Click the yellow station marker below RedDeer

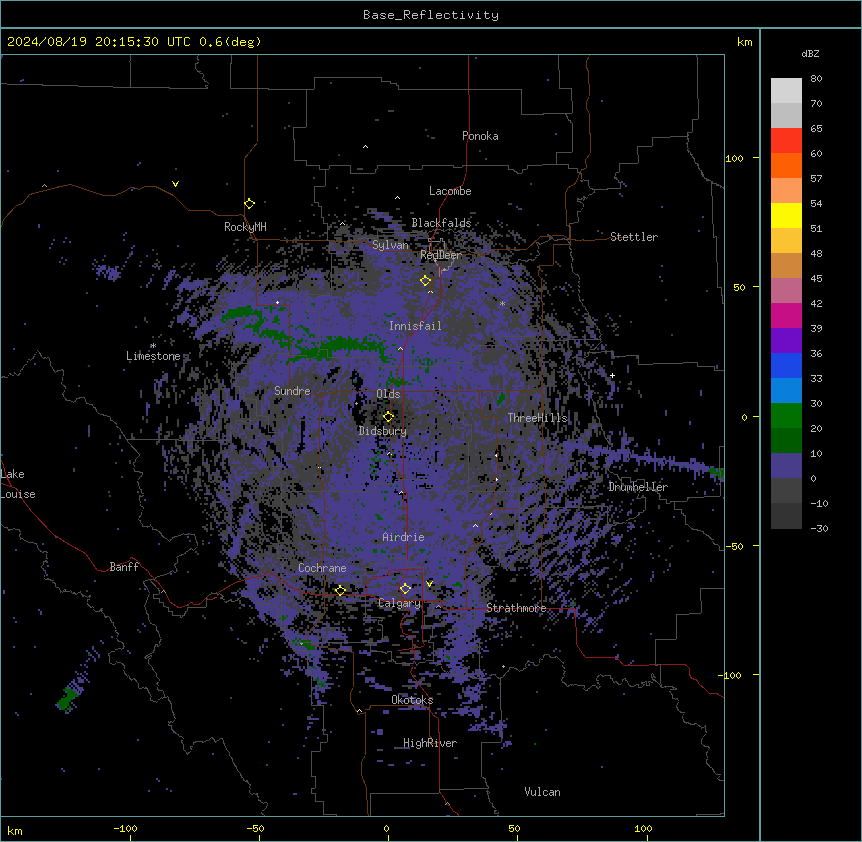tap(425, 281)
